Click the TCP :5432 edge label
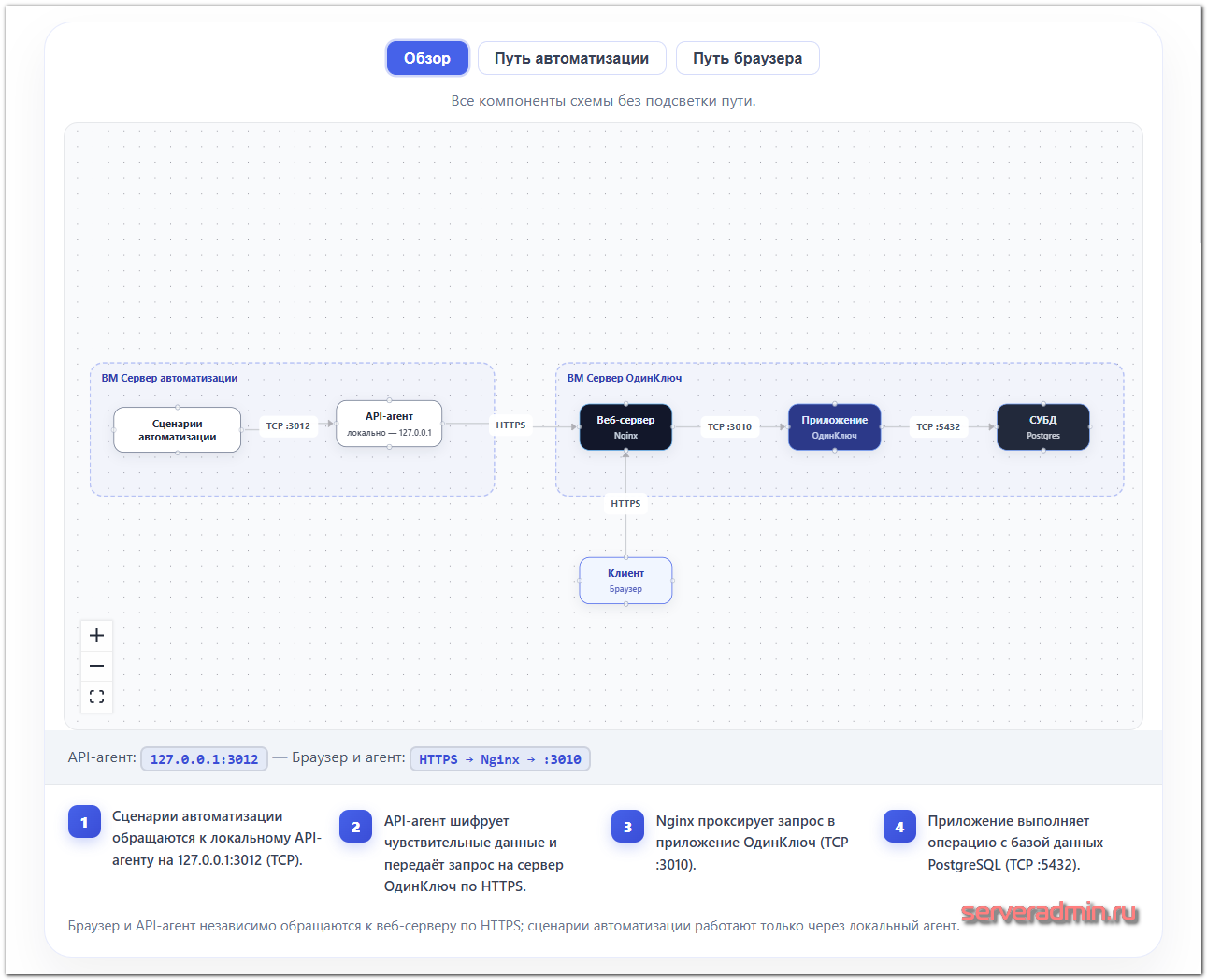Viewport: 1207px width, 980px height. [x=938, y=426]
